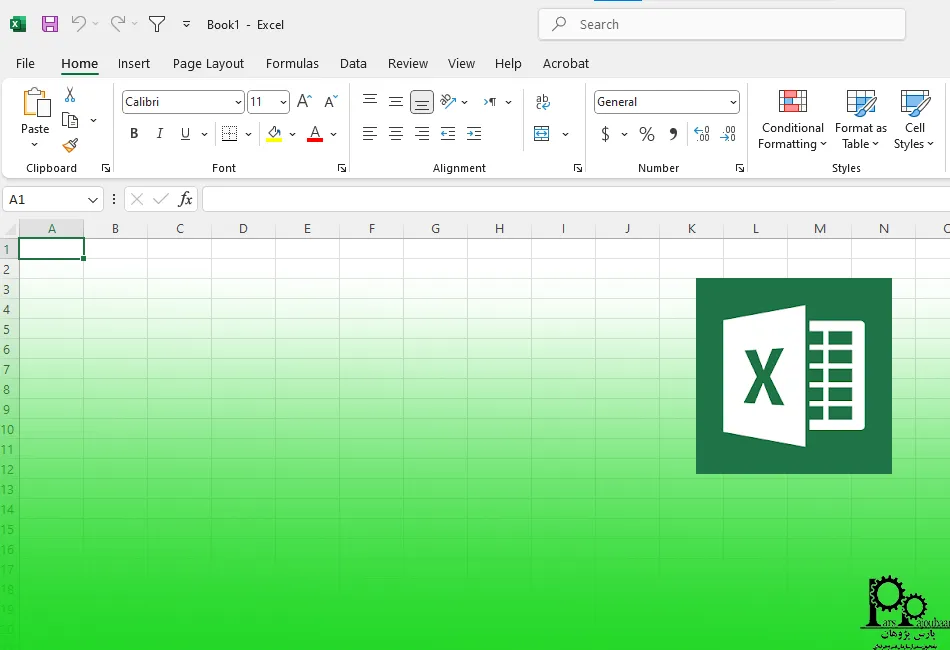The height and width of the screenshot is (650, 950).
Task: Click the Increase Indent icon
Action: click(474, 134)
